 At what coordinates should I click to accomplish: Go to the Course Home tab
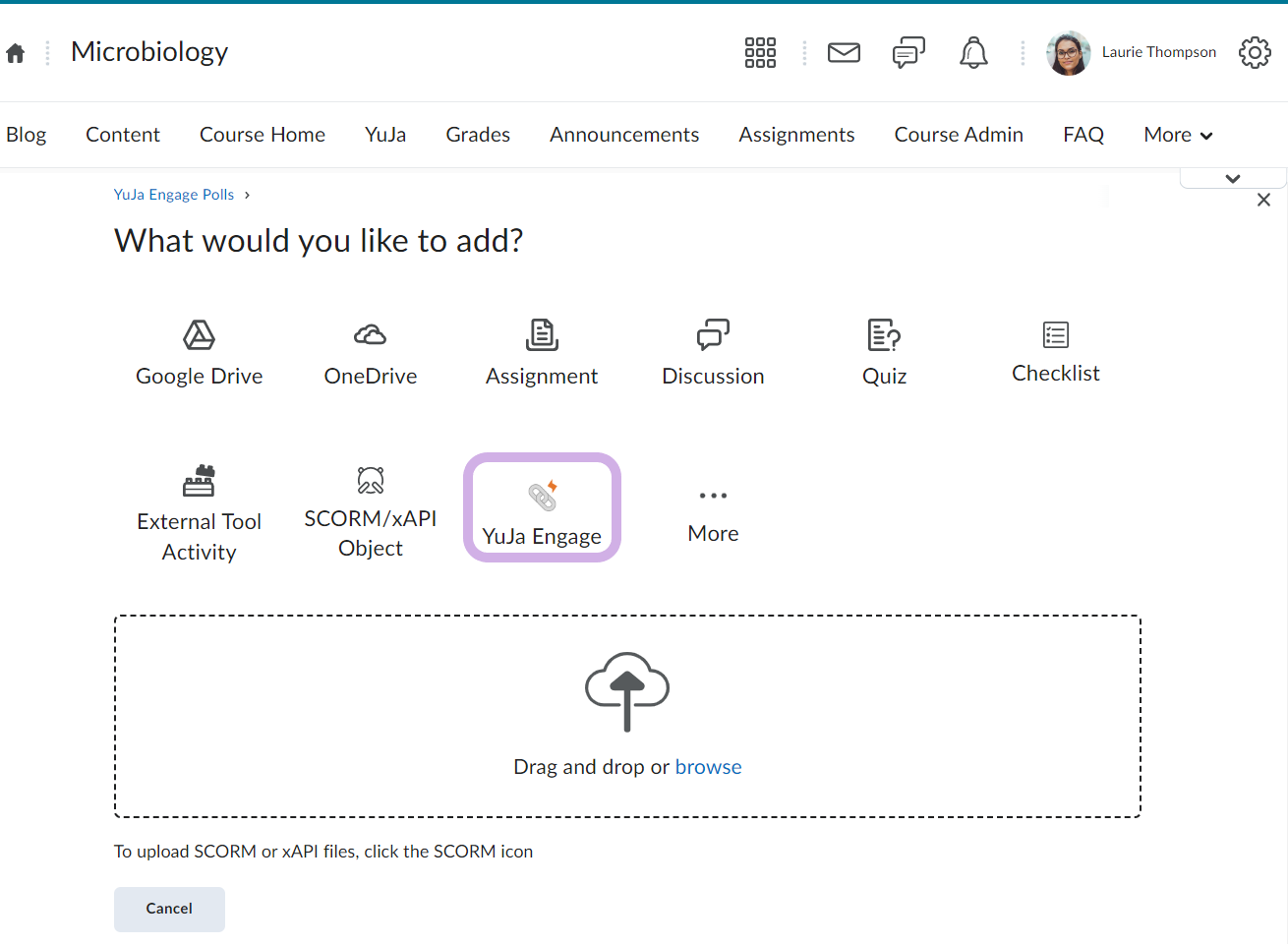(263, 135)
